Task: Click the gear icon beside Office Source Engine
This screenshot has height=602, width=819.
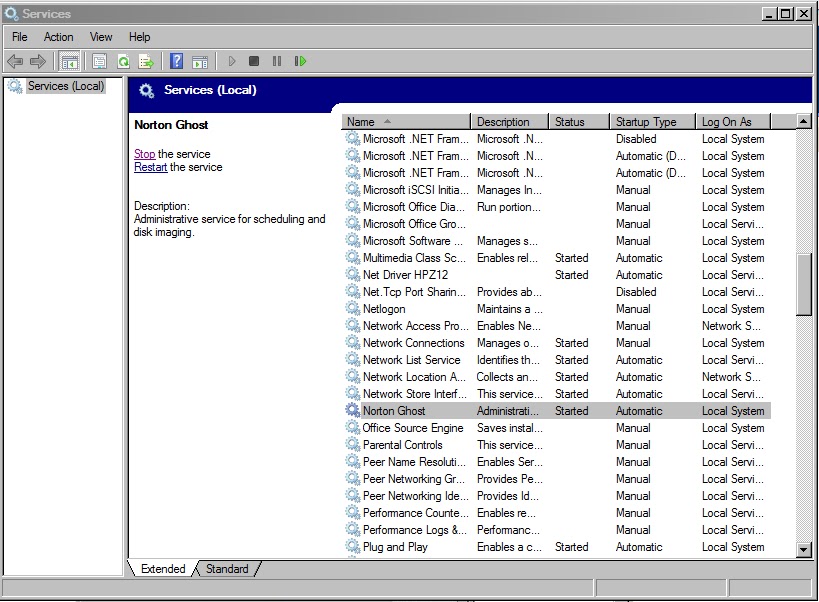Action: click(x=353, y=428)
